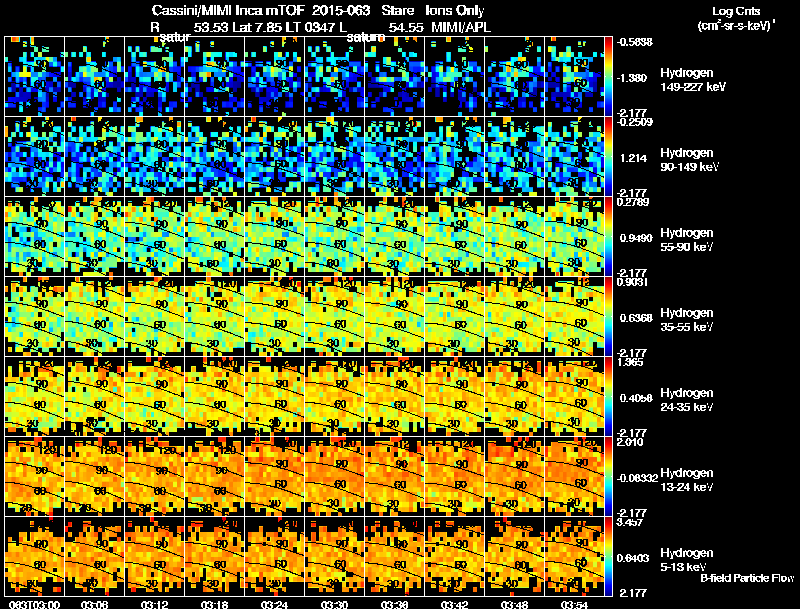
Task: Click the '063T03:00' time axis label
Action: click(35, 605)
